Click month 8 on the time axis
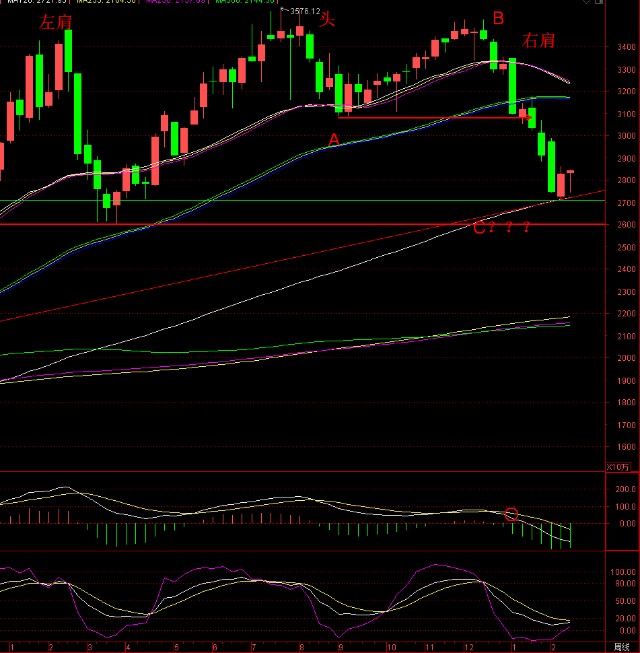This screenshot has height=653, width=640. click(301, 647)
